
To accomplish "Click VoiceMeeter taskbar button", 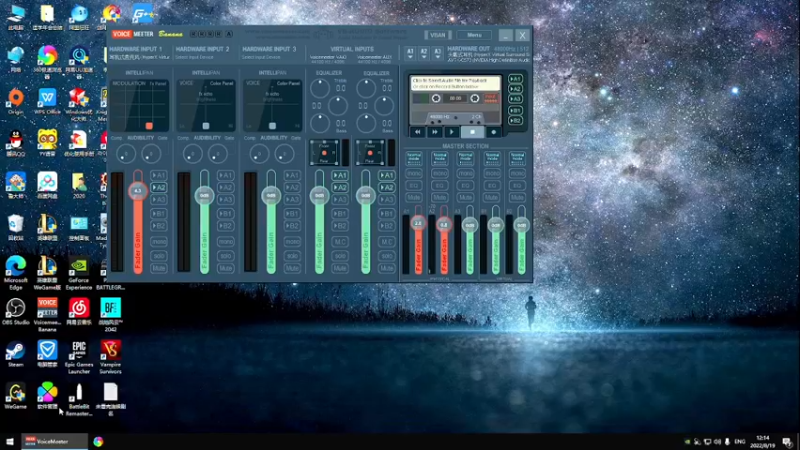I will pos(54,441).
